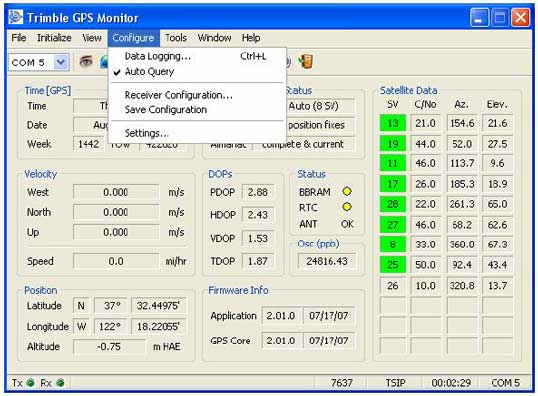Viewport: 538px width, 396px height.
Task: Click the eye monitor icon in toolbar
Action: coord(86,62)
